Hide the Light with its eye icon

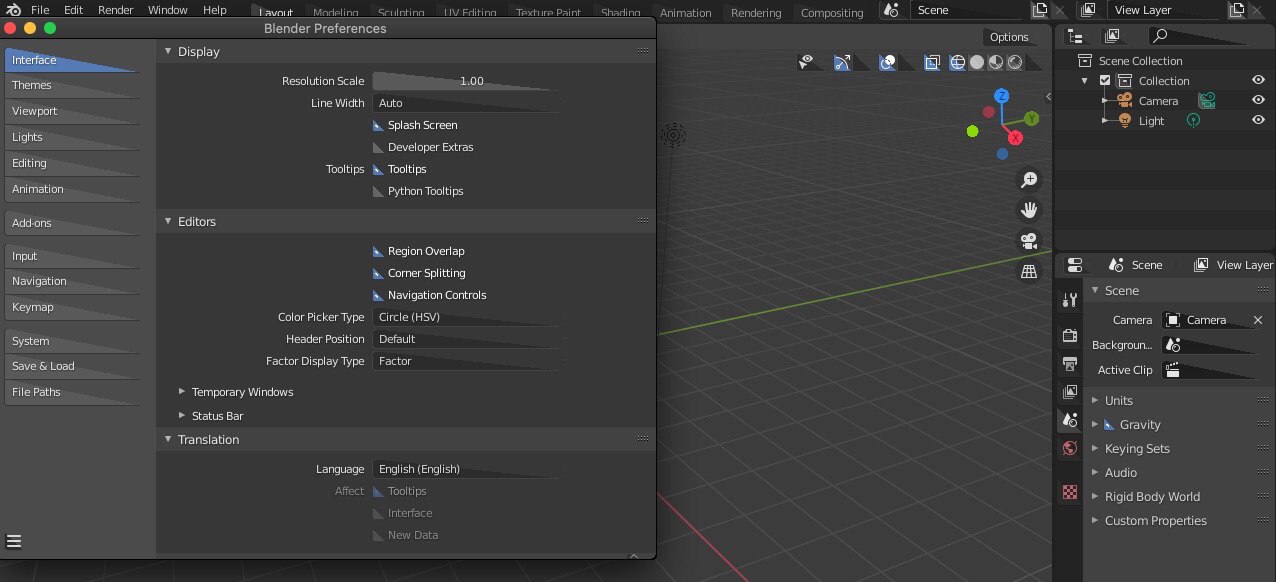click(x=1259, y=120)
